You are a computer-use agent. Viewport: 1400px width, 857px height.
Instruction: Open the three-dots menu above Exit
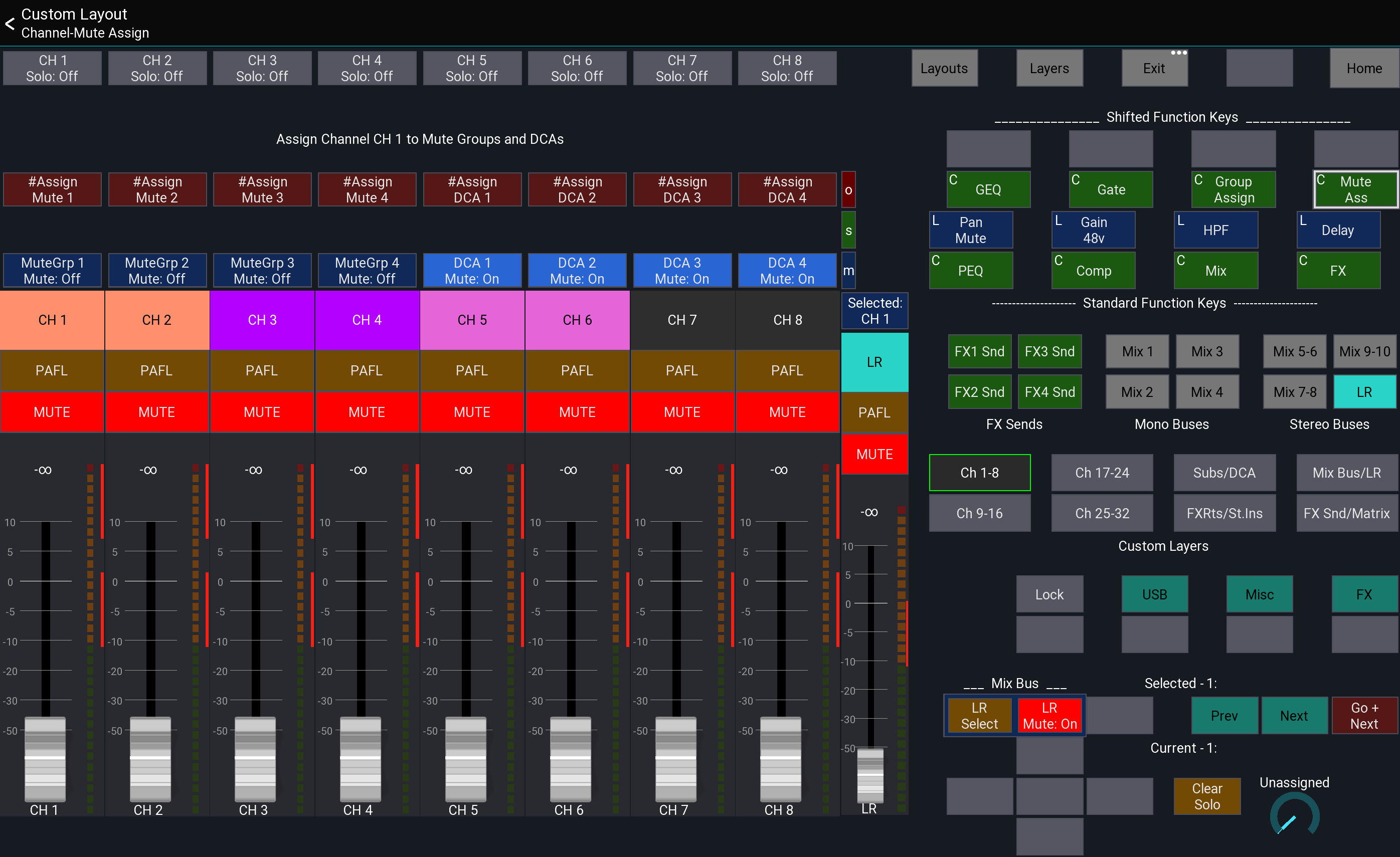click(1178, 52)
